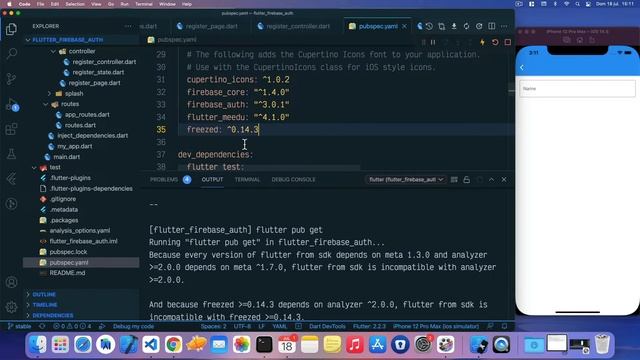Screen dimensions: 640x360
Task: Click the Name input field in simulator
Action: 577,89
